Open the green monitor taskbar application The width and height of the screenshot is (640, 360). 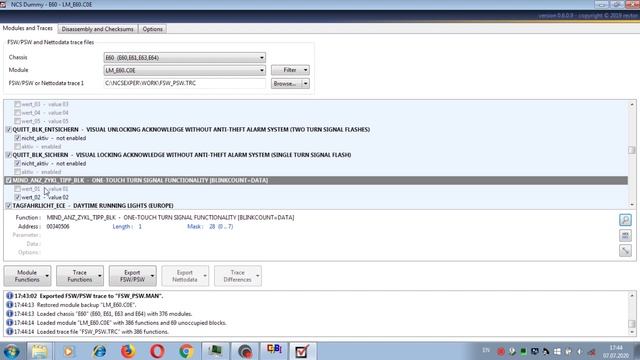click(215, 351)
